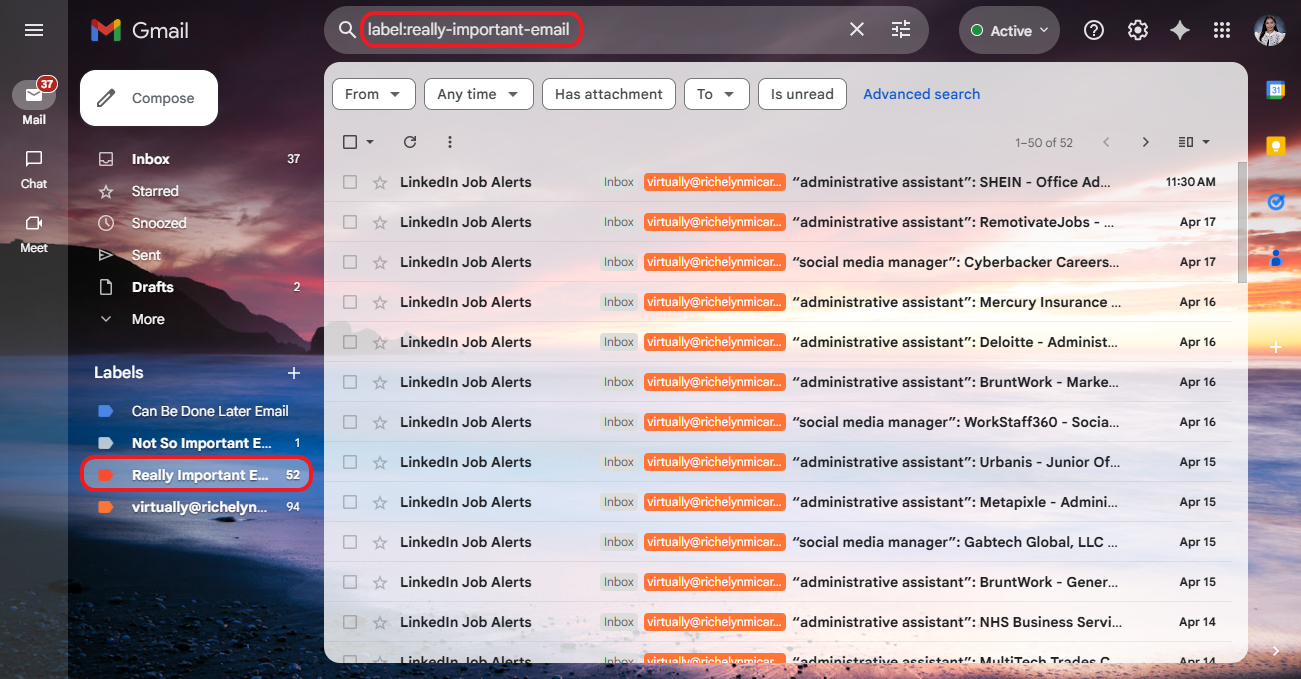Star the Urbanis Junior Of email
This screenshot has height=679, width=1301.
380,462
